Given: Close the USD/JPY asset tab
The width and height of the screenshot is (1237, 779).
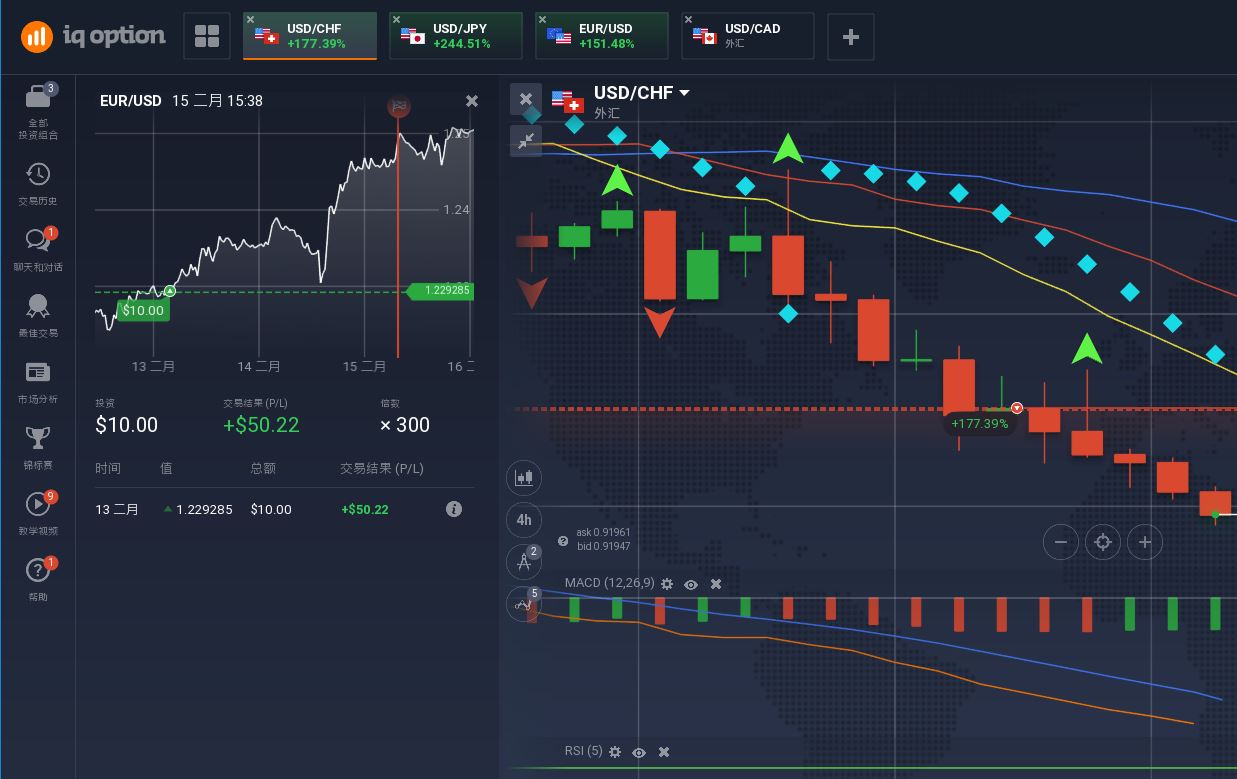Looking at the screenshot, I should pyautogui.click(x=396, y=20).
